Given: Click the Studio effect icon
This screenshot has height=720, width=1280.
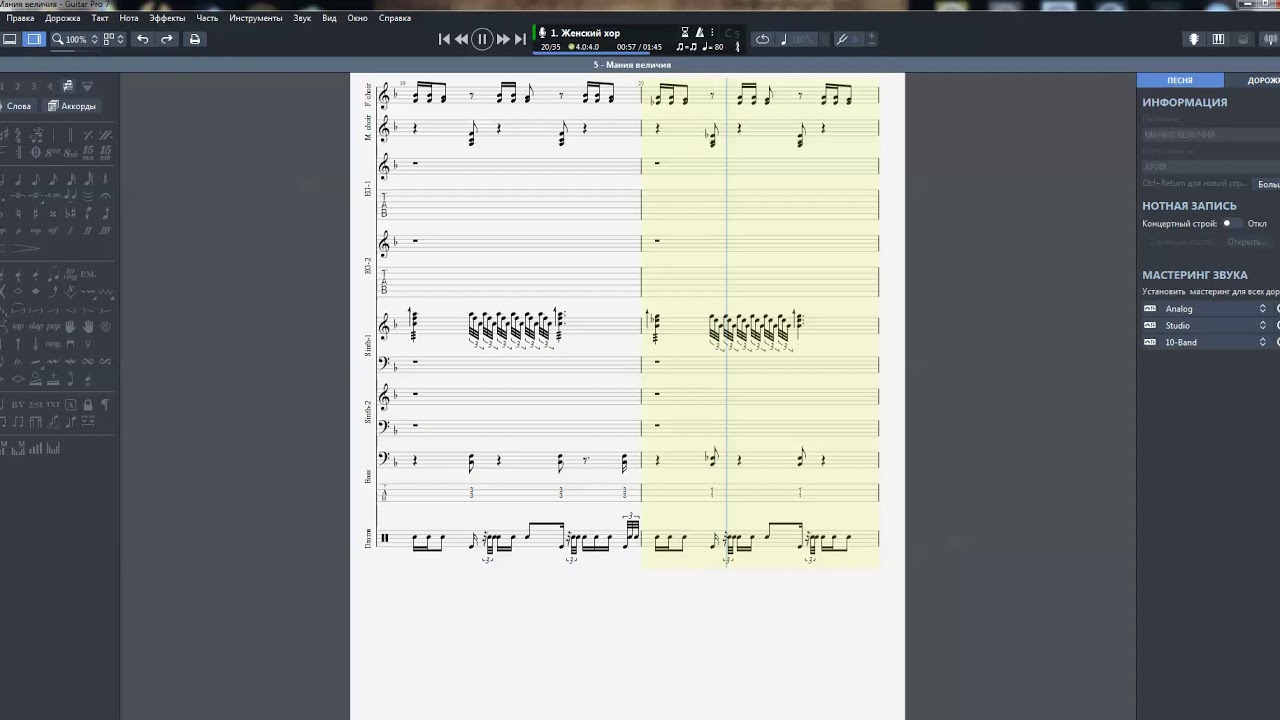Looking at the screenshot, I should 1150,326.
